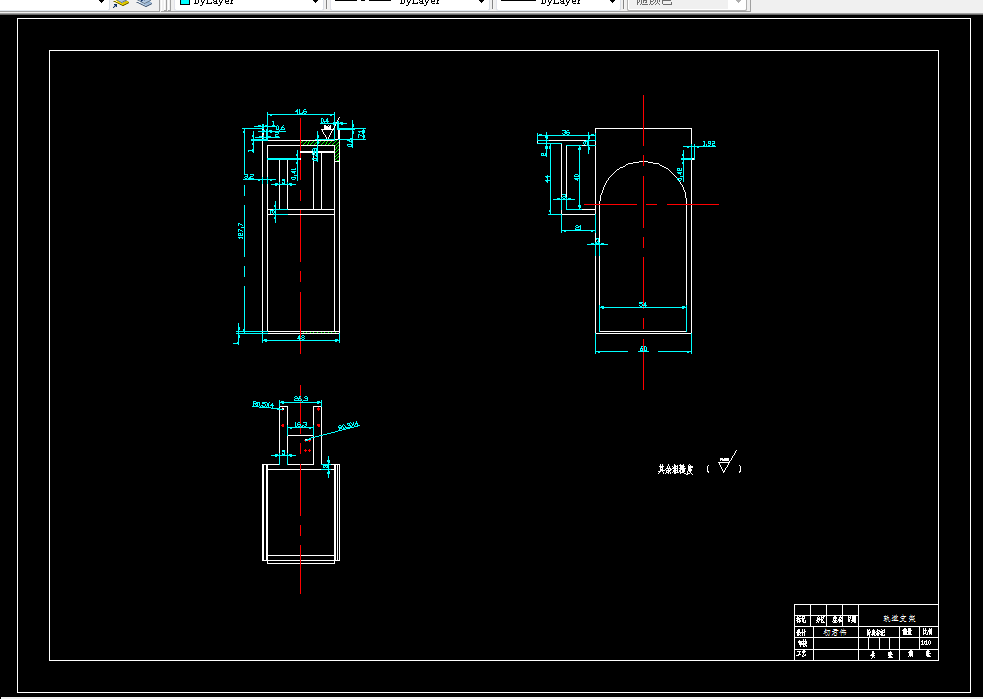Click the 41.6 dimension text
Screen dimensions: 983x699
click(x=301, y=112)
